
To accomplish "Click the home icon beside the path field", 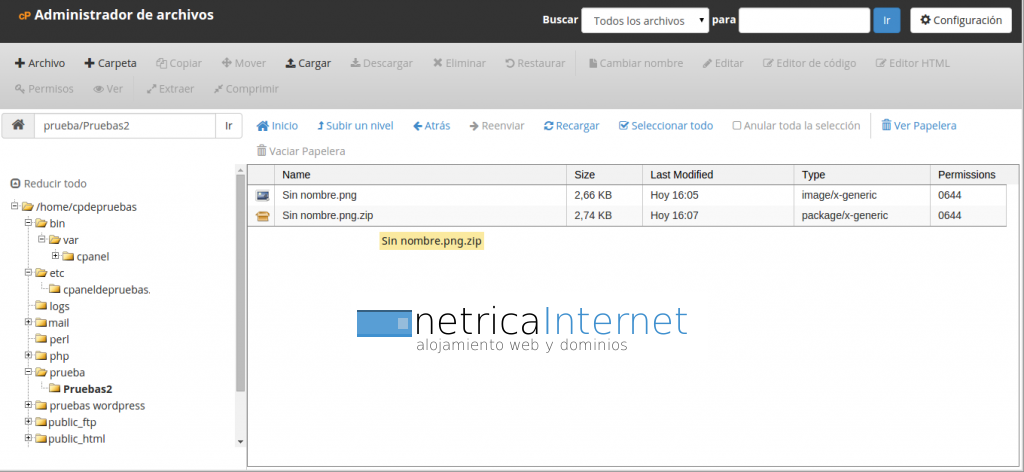I will pyautogui.click(x=18, y=126).
